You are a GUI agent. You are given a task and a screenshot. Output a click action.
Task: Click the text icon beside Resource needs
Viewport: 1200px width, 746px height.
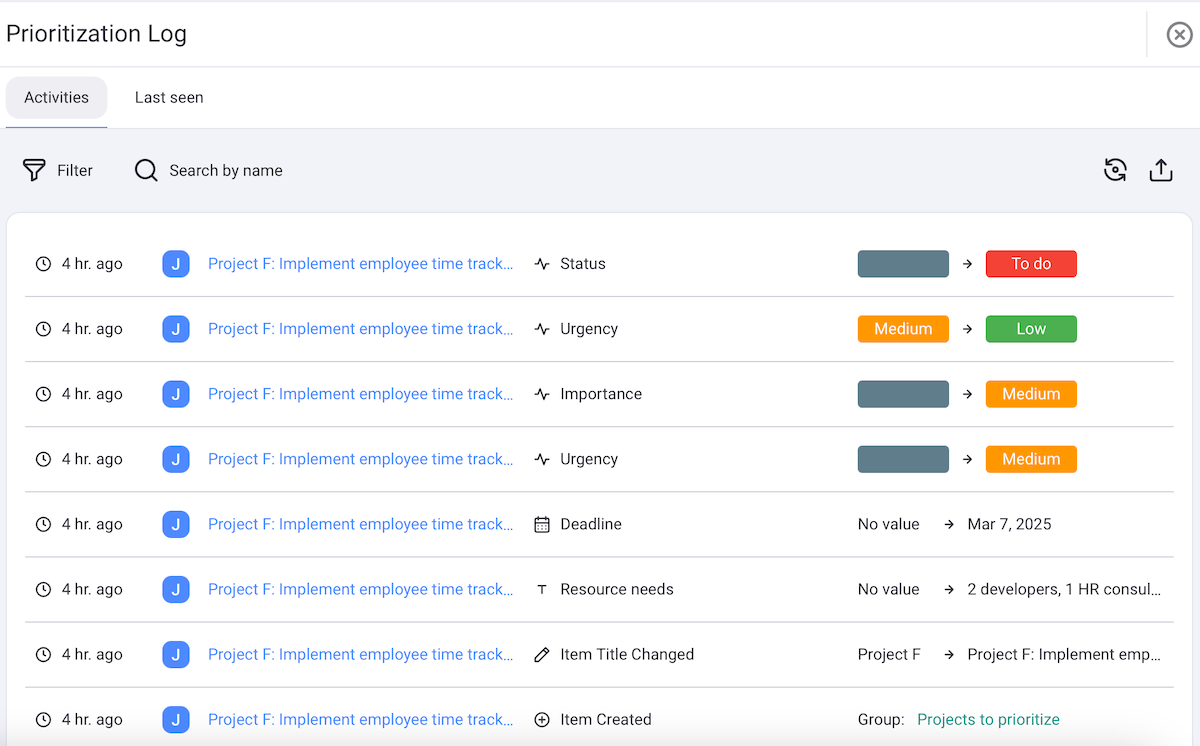click(x=541, y=588)
